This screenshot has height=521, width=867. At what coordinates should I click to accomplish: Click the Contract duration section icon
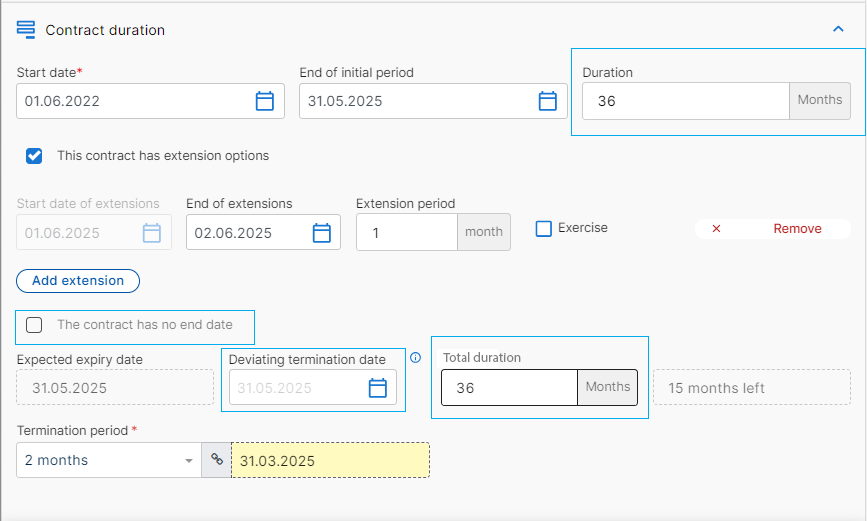26,29
